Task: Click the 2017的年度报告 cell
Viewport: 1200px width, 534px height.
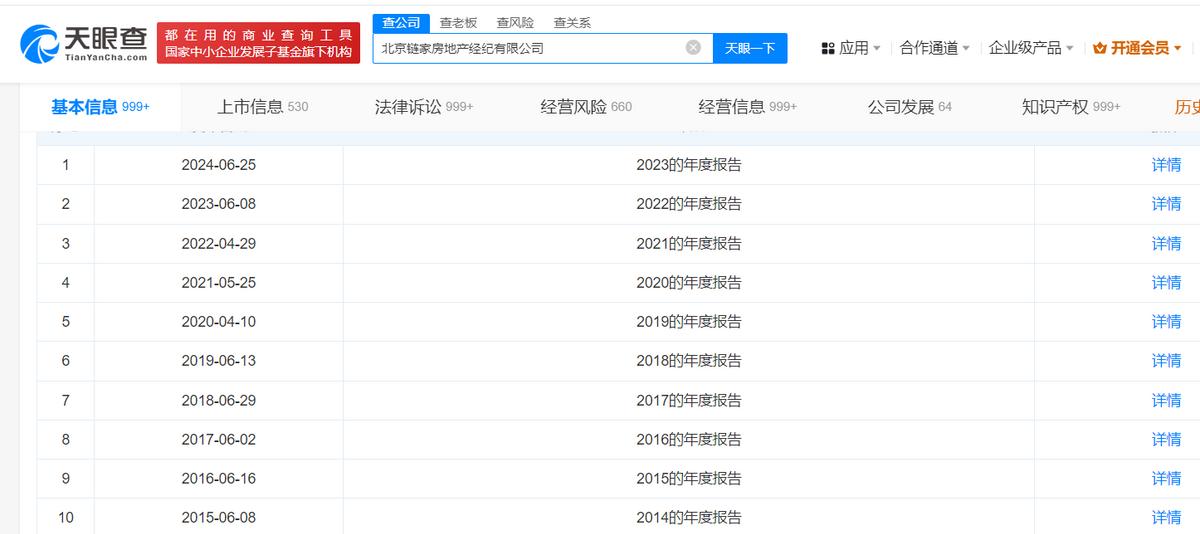Action: (689, 400)
